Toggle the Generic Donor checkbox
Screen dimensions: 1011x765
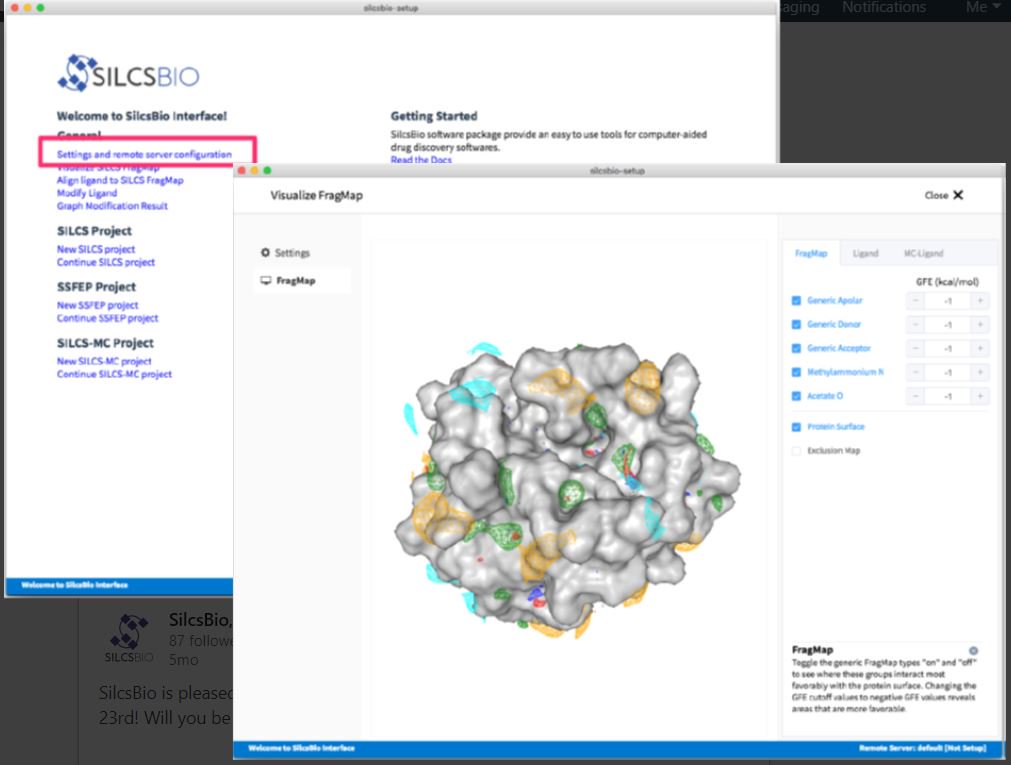pos(796,324)
